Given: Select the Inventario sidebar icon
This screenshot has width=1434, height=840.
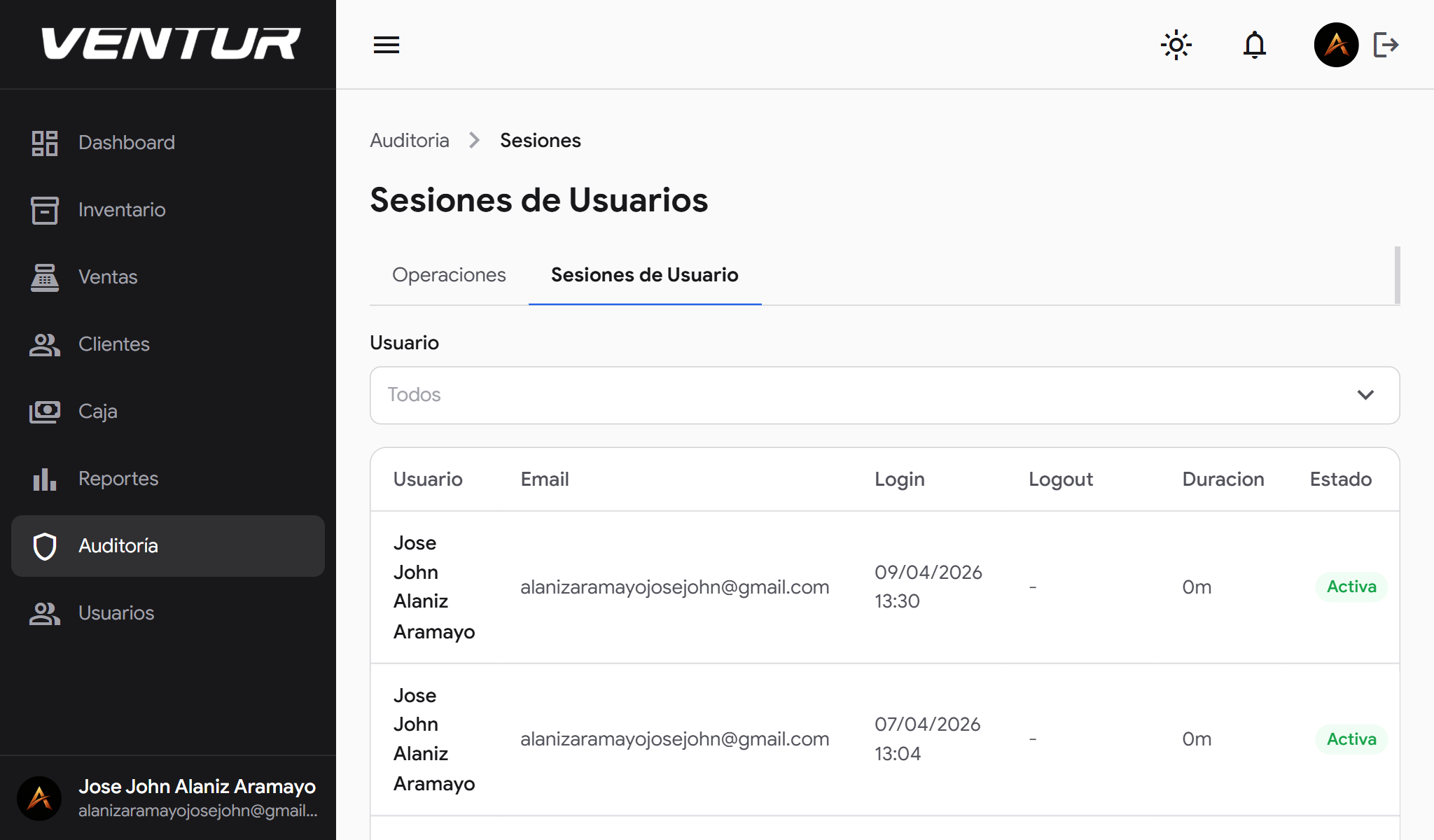Looking at the screenshot, I should click(x=44, y=209).
